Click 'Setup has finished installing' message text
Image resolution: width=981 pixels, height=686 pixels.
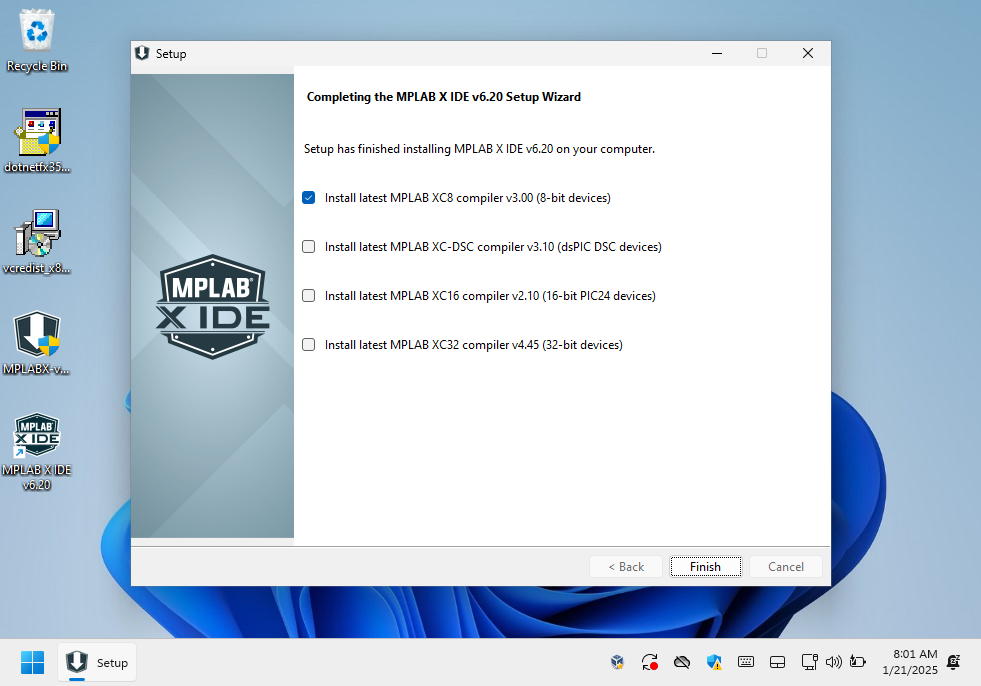tap(479, 149)
